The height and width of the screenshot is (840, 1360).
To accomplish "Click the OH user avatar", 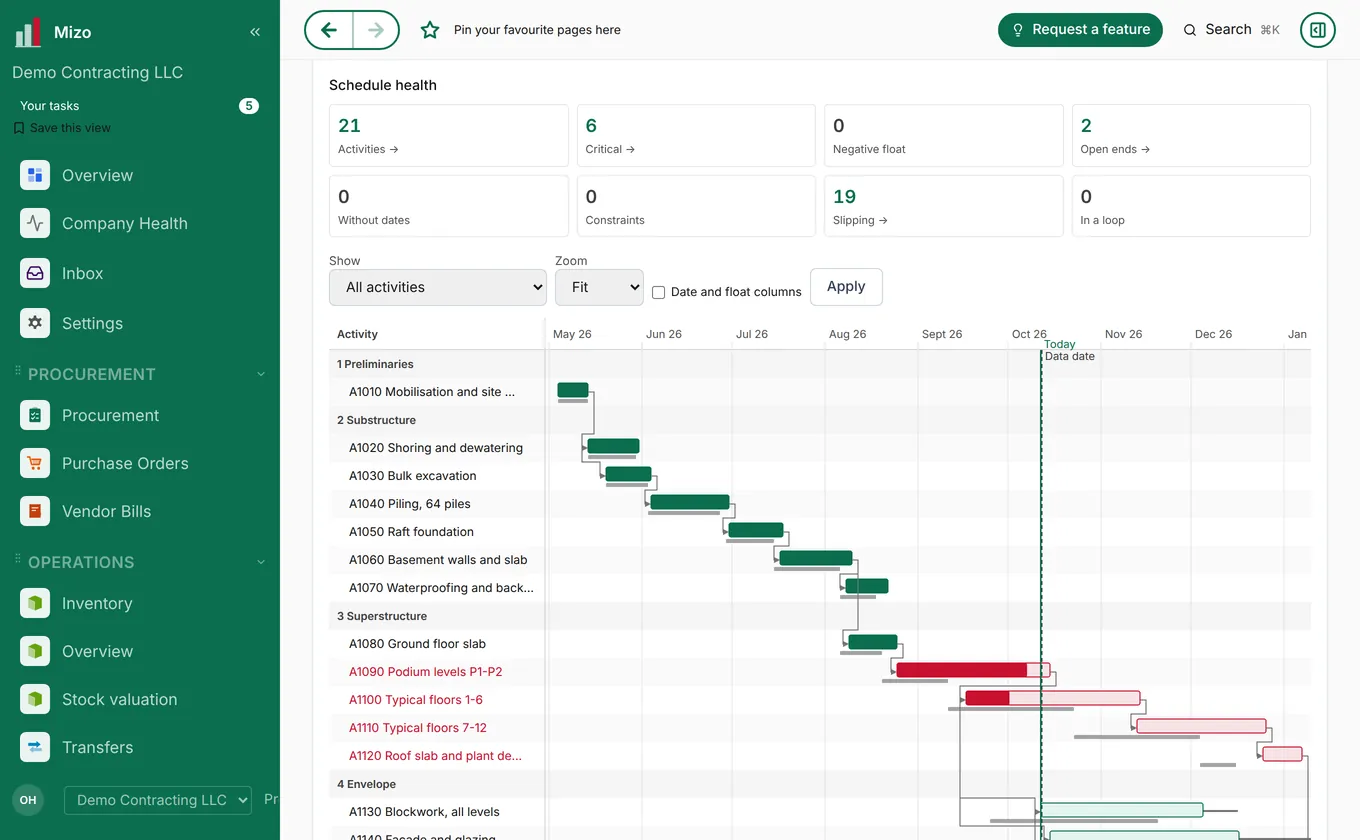I will [28, 800].
